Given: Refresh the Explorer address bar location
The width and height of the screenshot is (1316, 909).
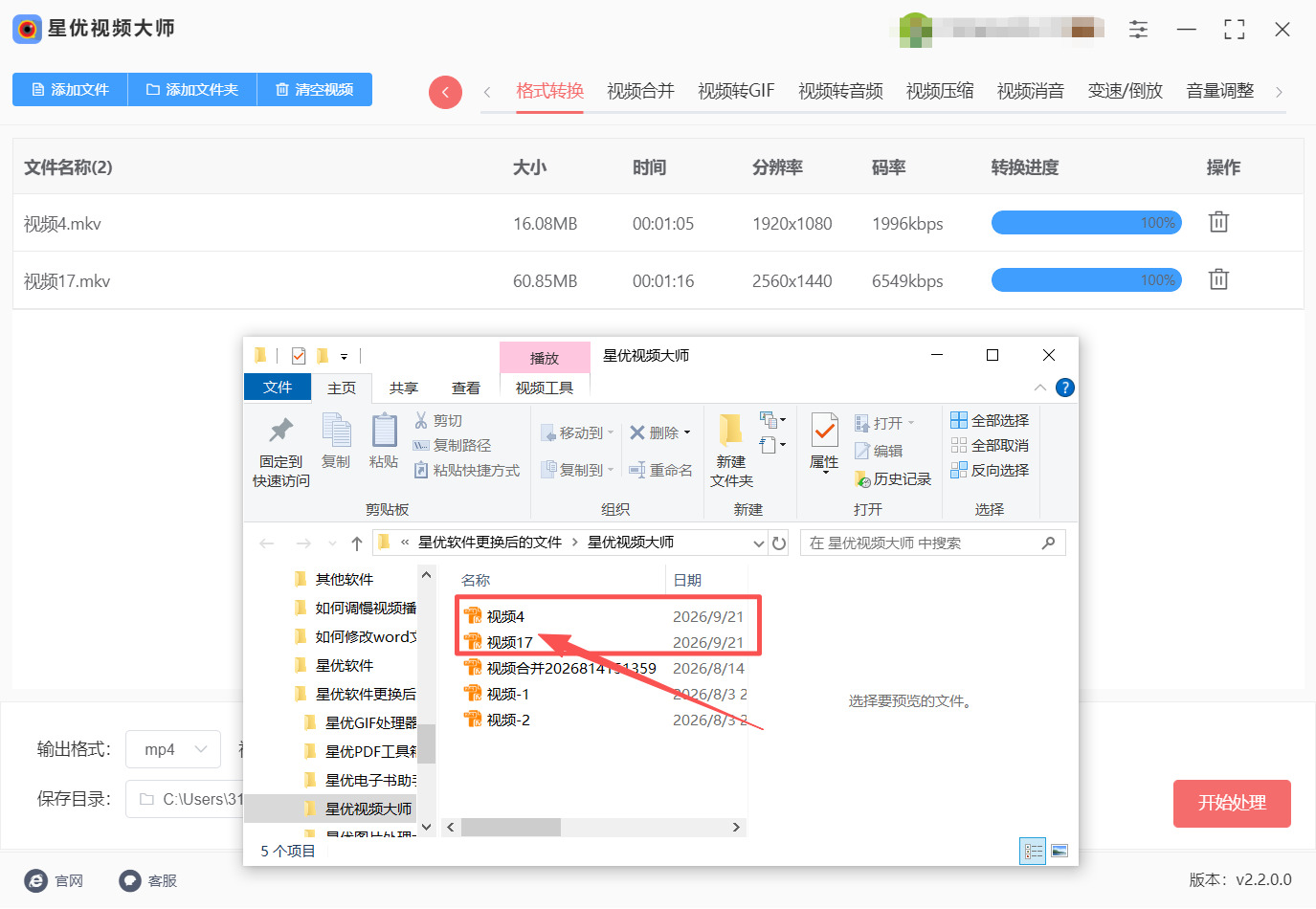Looking at the screenshot, I should click(x=779, y=543).
